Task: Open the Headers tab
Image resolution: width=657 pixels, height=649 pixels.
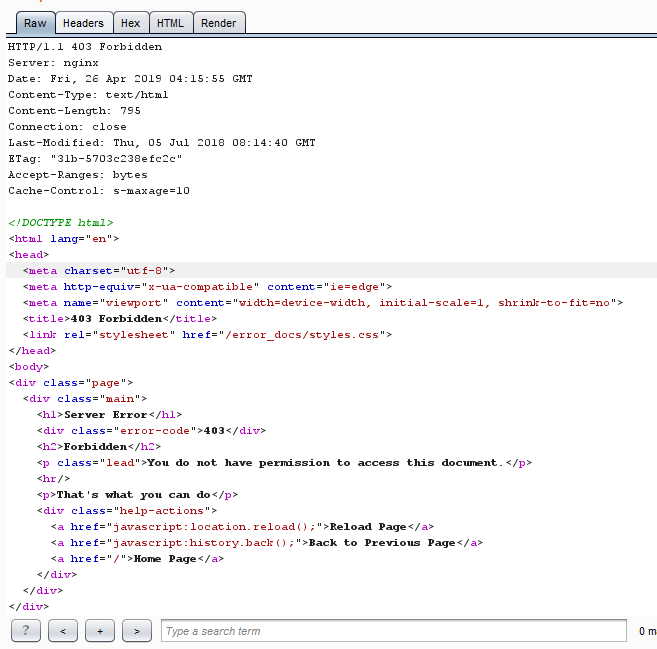Action: tap(83, 23)
